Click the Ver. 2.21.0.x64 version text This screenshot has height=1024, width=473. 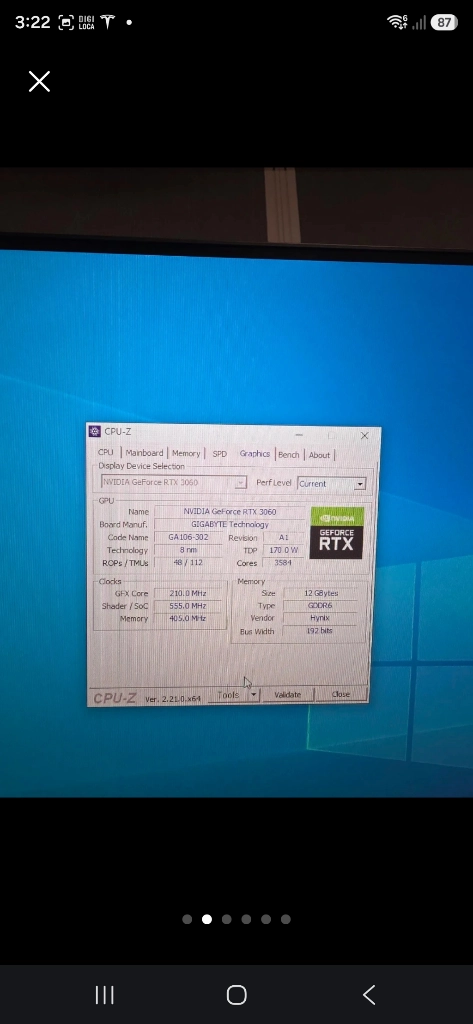pyautogui.click(x=173, y=699)
